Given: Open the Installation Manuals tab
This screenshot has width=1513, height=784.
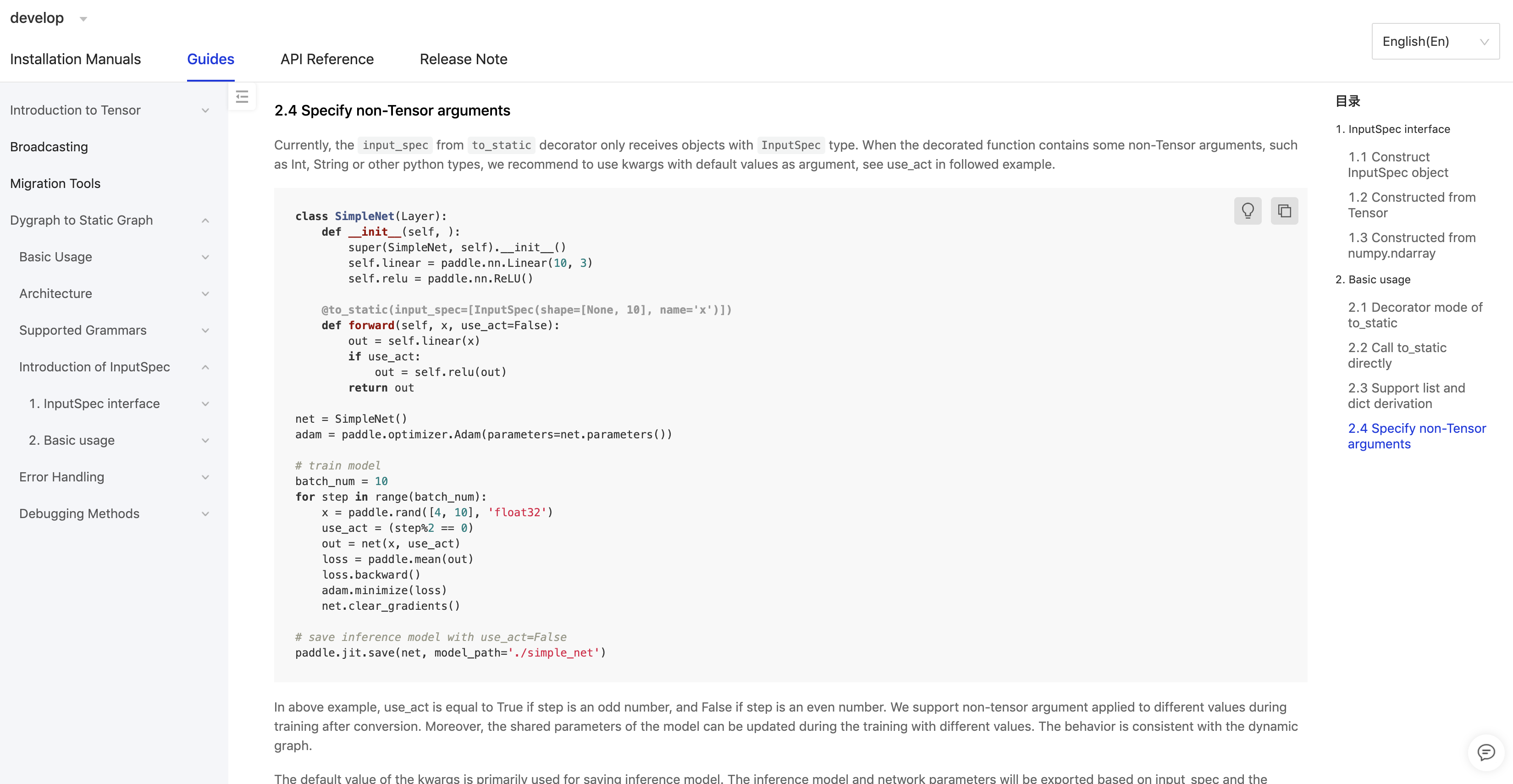Looking at the screenshot, I should [x=75, y=59].
